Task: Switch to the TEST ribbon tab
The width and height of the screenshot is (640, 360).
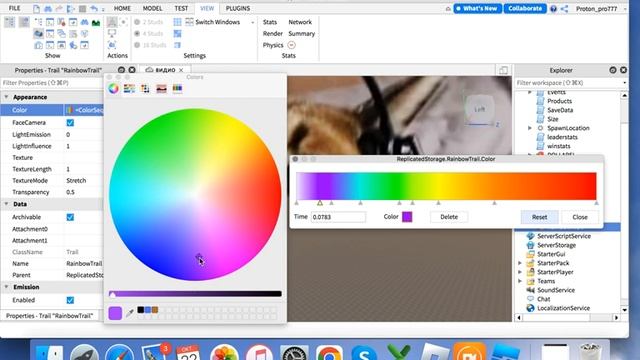Action: pyautogui.click(x=181, y=8)
